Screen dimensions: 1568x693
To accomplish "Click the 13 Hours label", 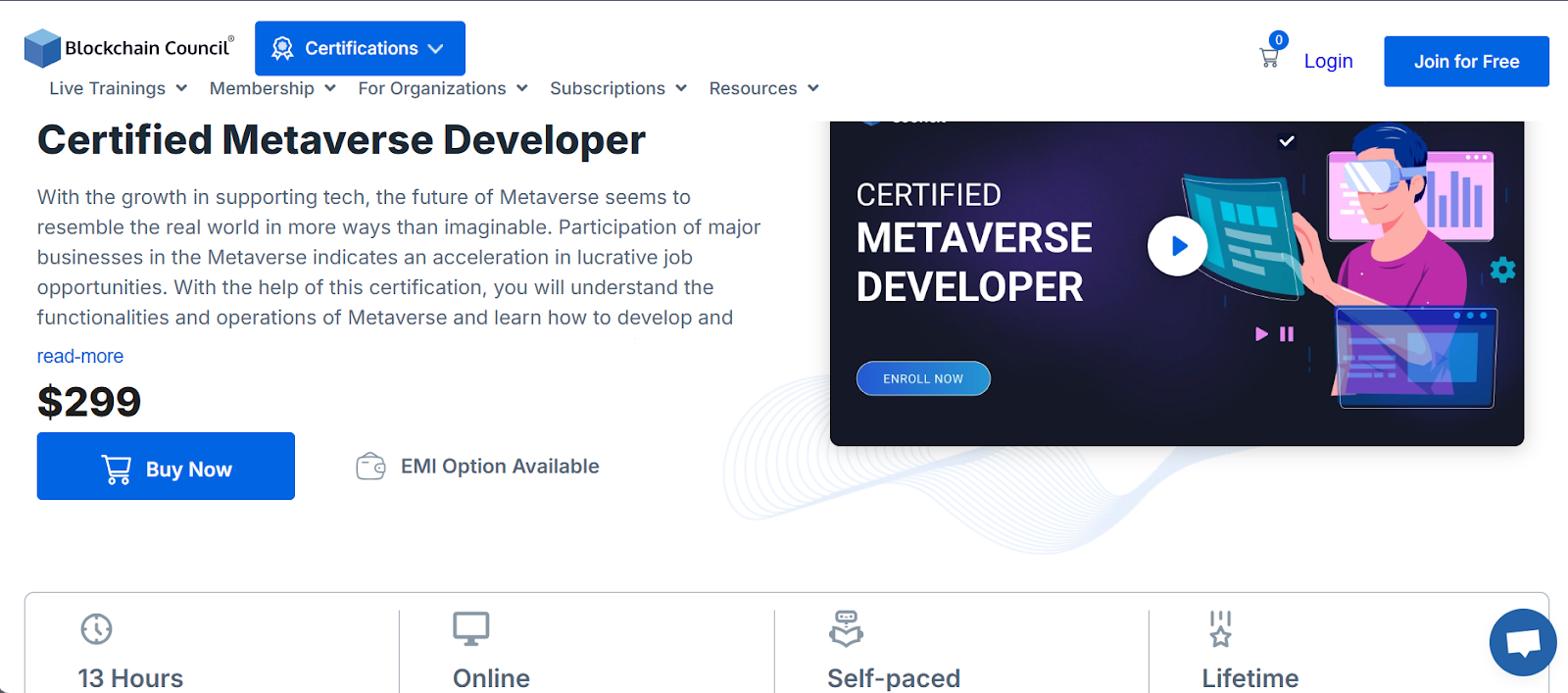I will coord(130,678).
